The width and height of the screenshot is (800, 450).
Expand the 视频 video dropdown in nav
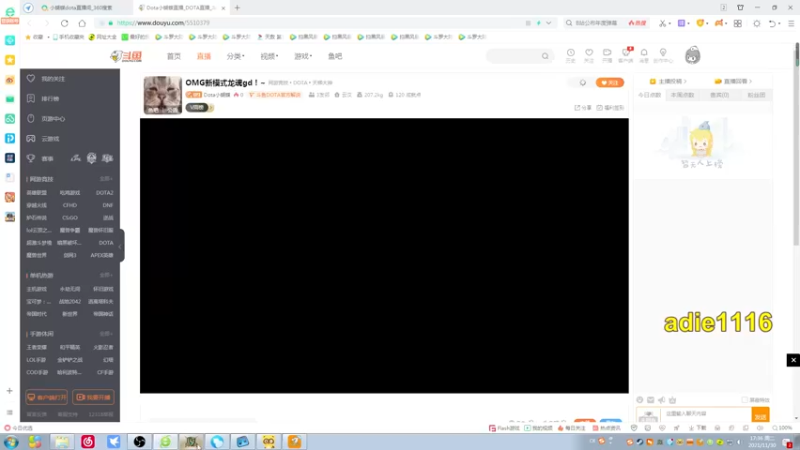click(x=269, y=56)
